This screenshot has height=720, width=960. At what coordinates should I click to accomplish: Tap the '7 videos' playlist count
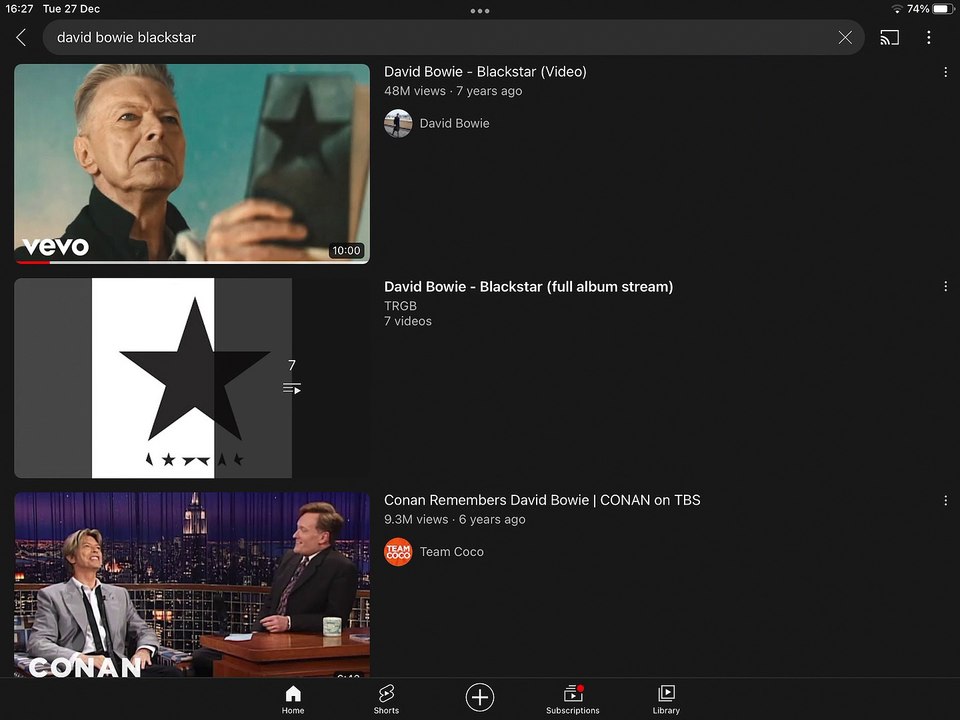[408, 321]
